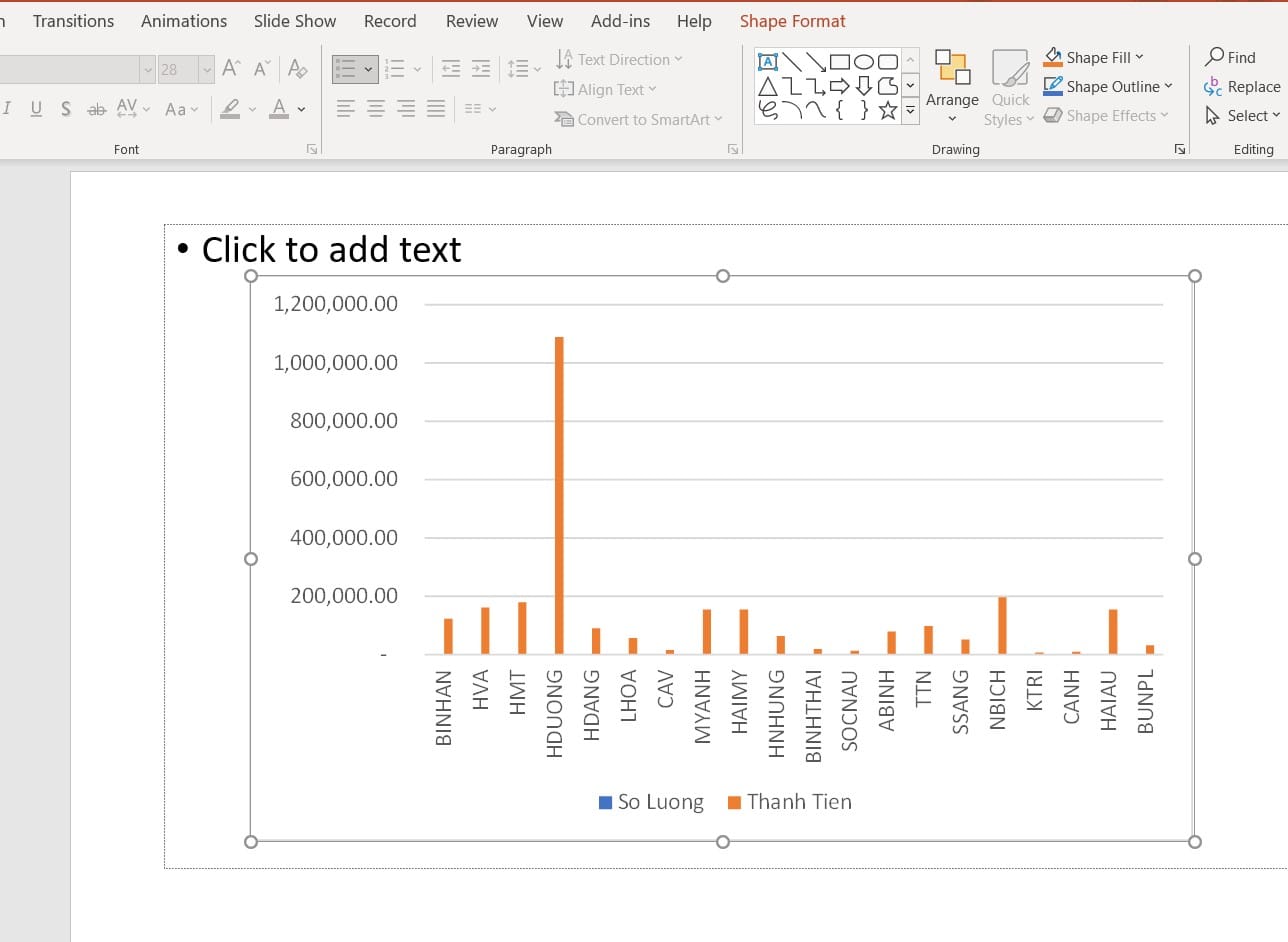Decrease font size with the smaller A
Viewport: 1288px width, 942px height.
[x=263, y=68]
